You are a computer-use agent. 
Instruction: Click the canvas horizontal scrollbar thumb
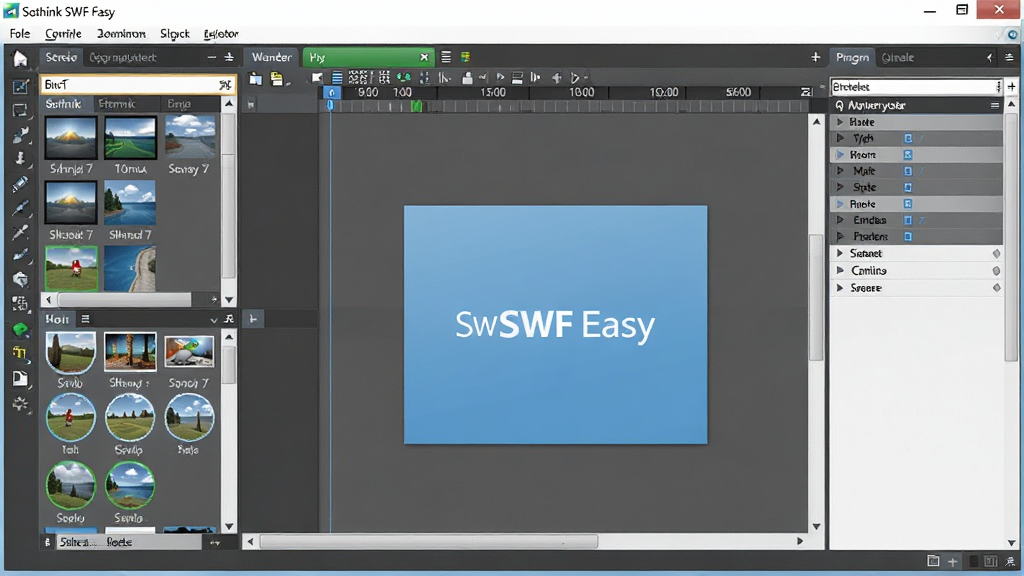(x=428, y=541)
